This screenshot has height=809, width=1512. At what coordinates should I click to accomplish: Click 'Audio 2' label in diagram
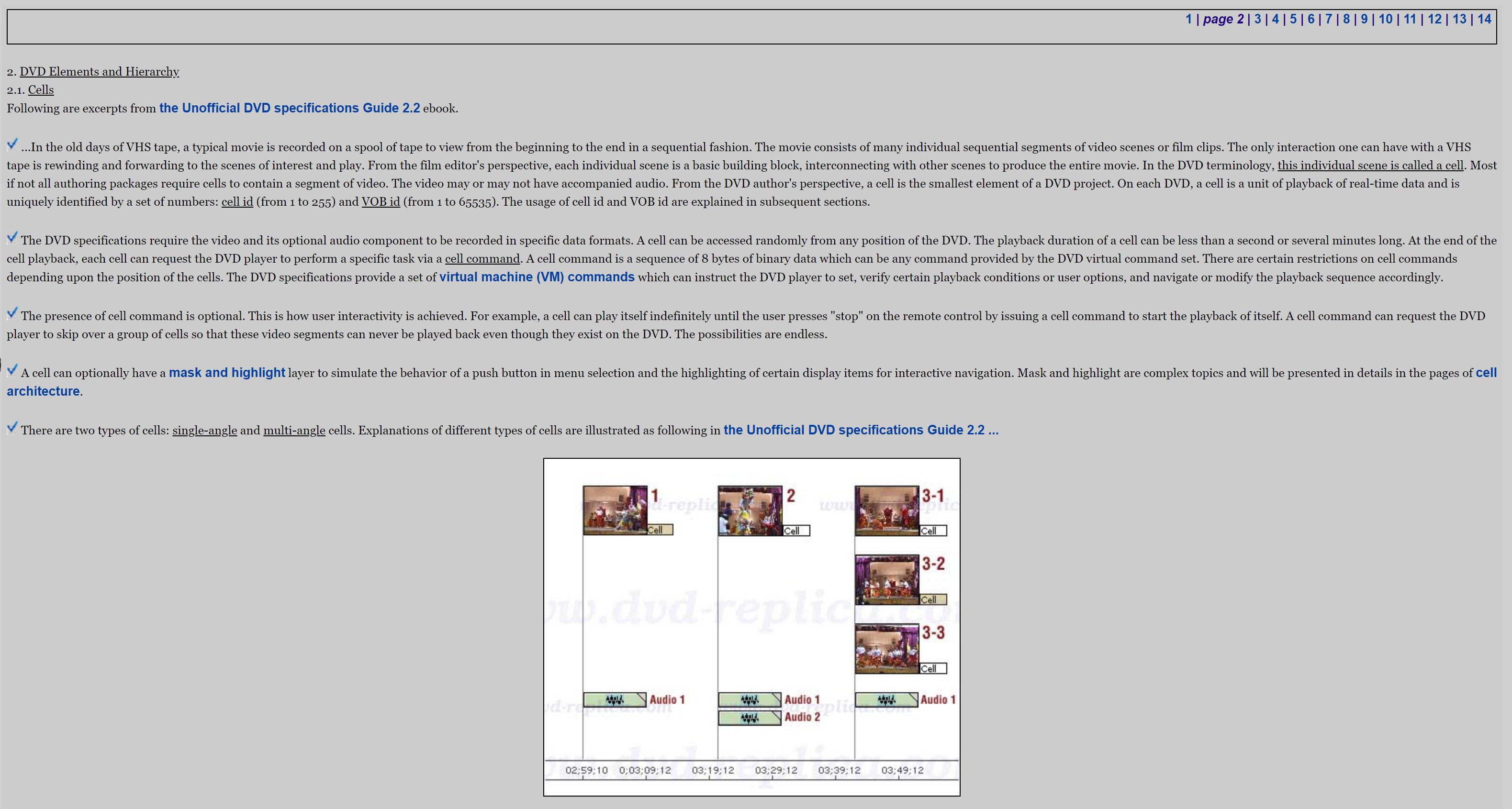[802, 717]
